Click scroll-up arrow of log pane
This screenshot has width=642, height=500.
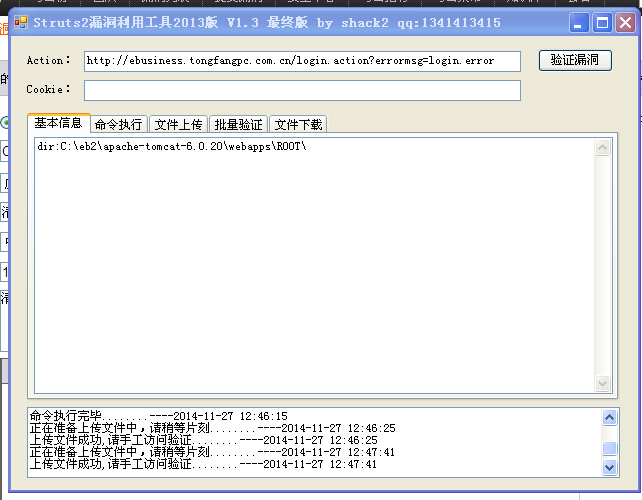pyautogui.click(x=609, y=417)
